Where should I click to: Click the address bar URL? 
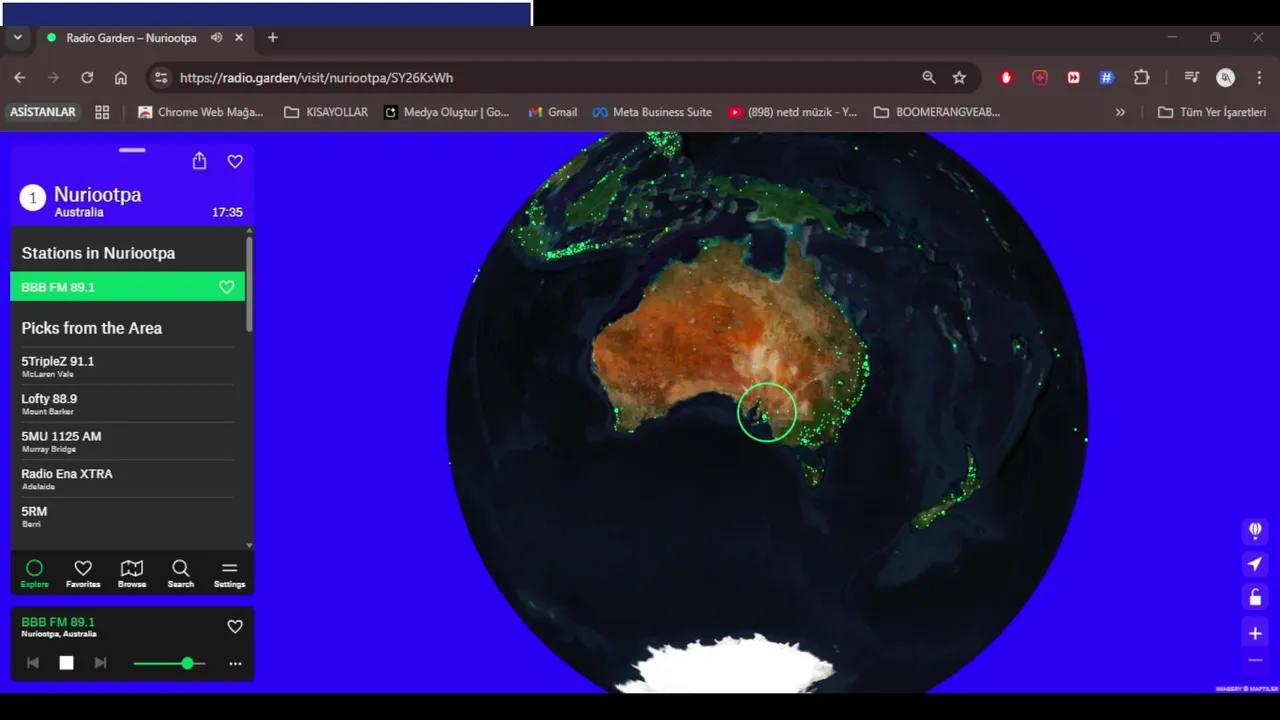[x=316, y=77]
